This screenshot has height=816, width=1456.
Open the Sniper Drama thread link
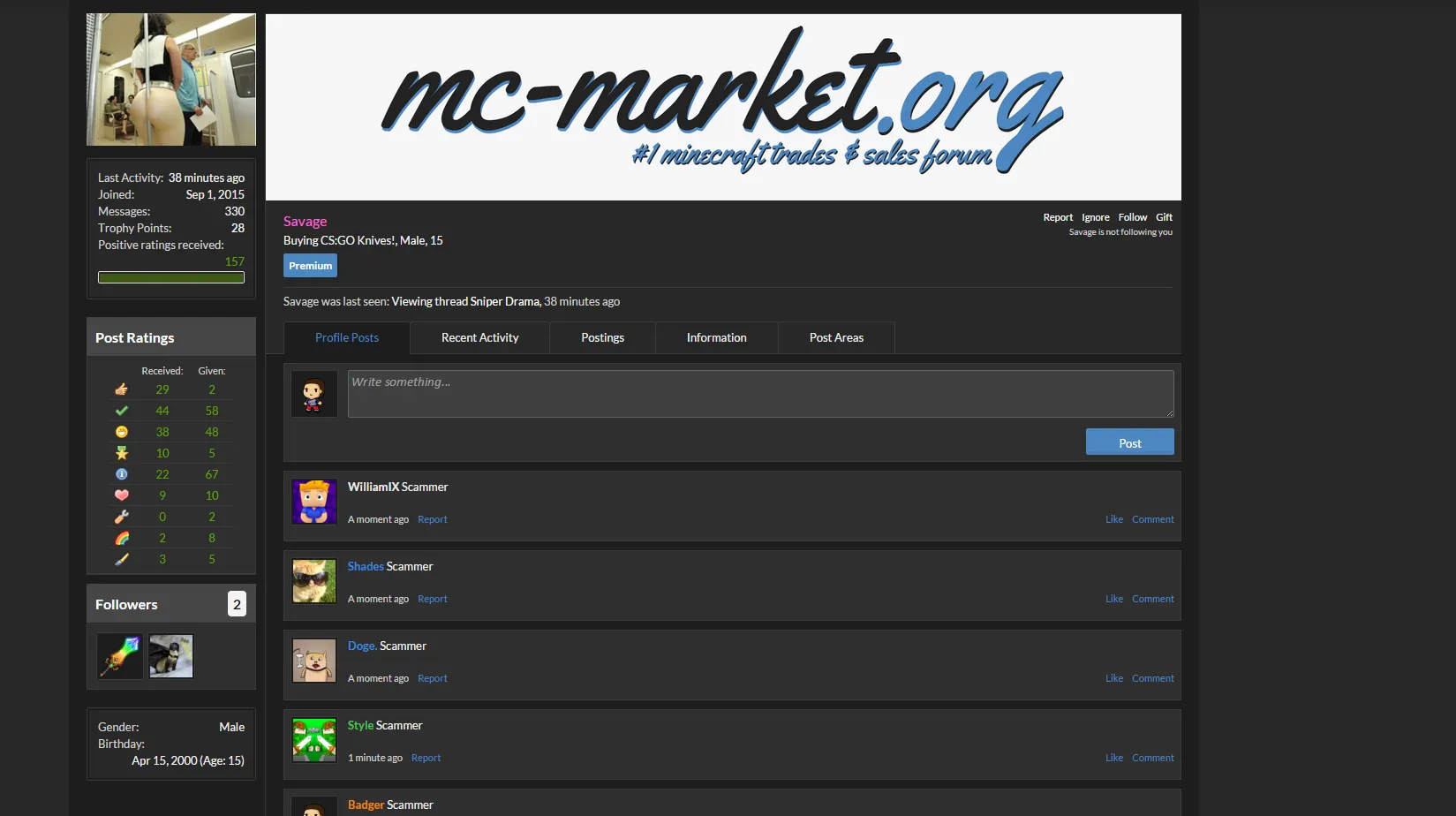[x=504, y=302]
